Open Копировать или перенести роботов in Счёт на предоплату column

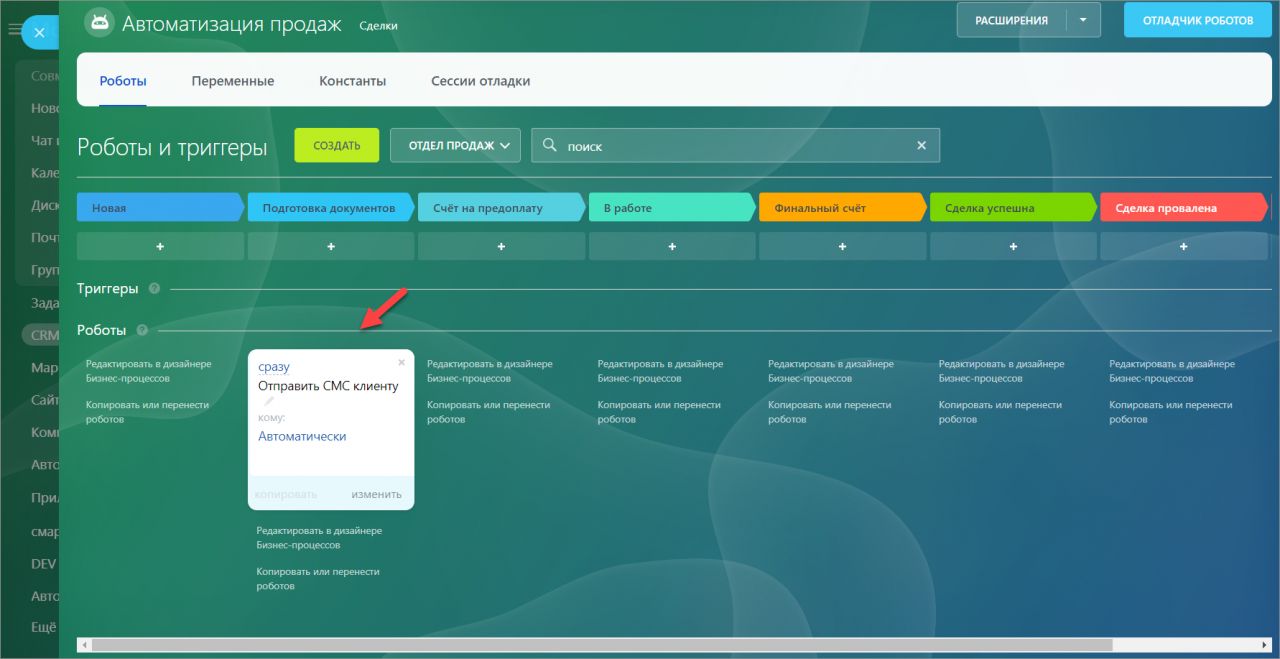(x=489, y=412)
